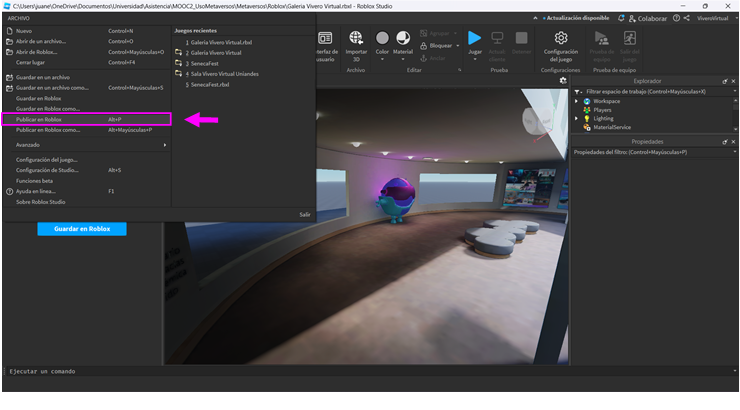Open the viewport settings gear icon
The height and width of the screenshot is (410, 740).
coord(563,81)
